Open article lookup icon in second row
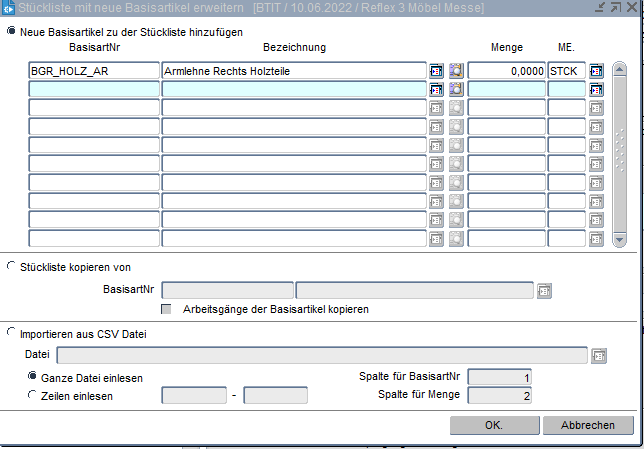Image resolution: width=644 pixels, height=449 pixels. (x=436, y=89)
